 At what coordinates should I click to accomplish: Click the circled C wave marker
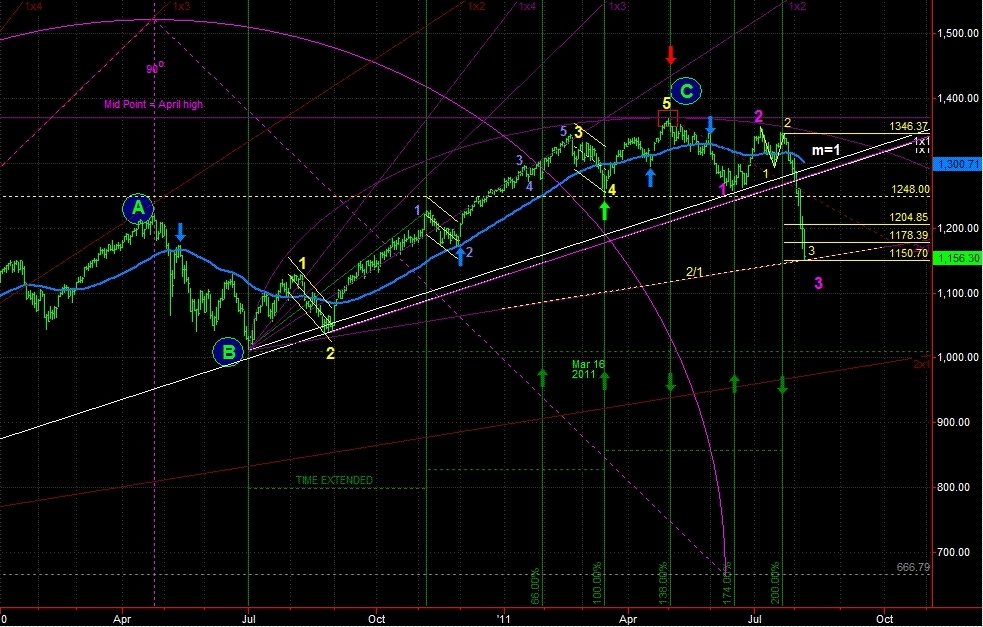[x=686, y=92]
